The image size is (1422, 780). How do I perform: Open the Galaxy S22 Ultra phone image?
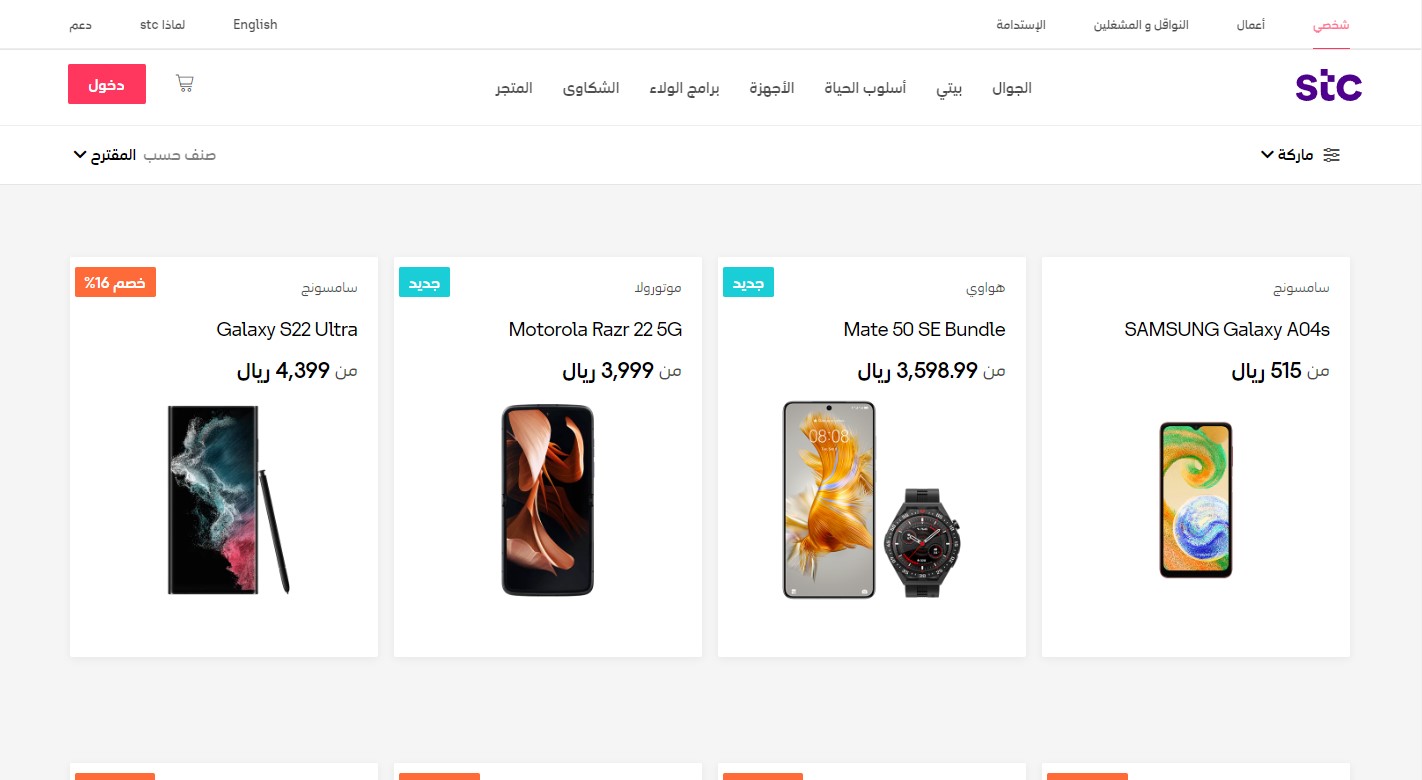pos(229,499)
